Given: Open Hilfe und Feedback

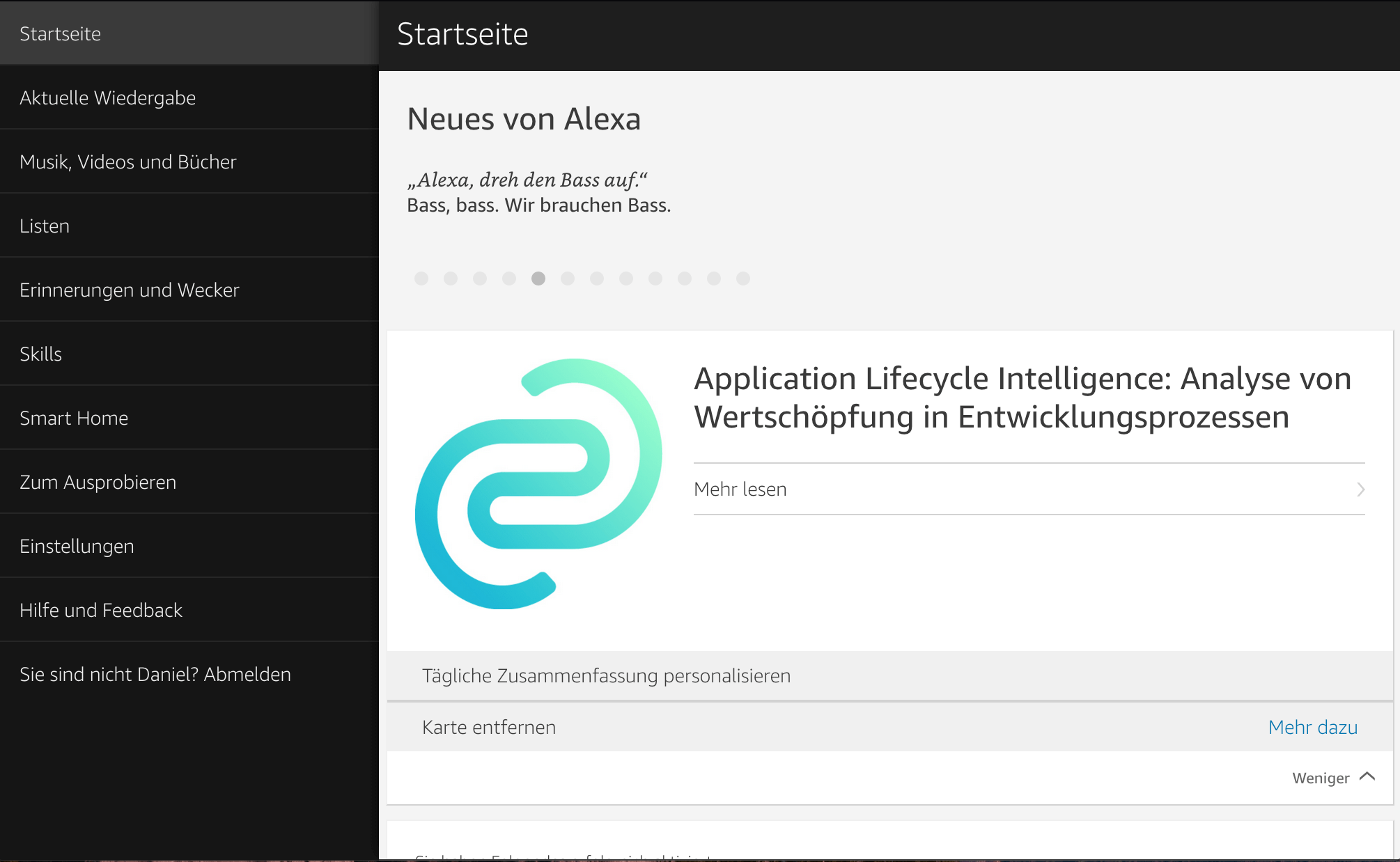Looking at the screenshot, I should (101, 610).
